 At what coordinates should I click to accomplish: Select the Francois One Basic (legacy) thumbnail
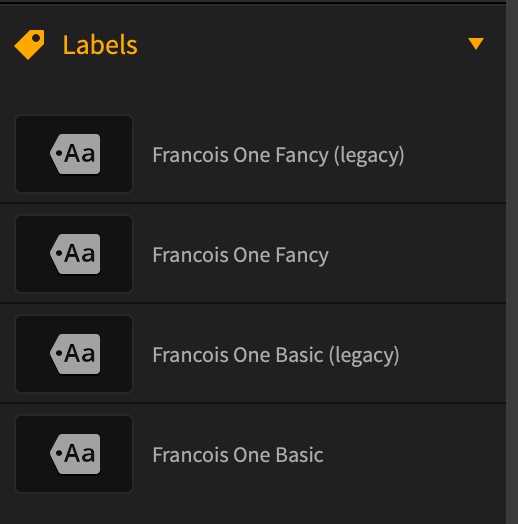coord(74,354)
